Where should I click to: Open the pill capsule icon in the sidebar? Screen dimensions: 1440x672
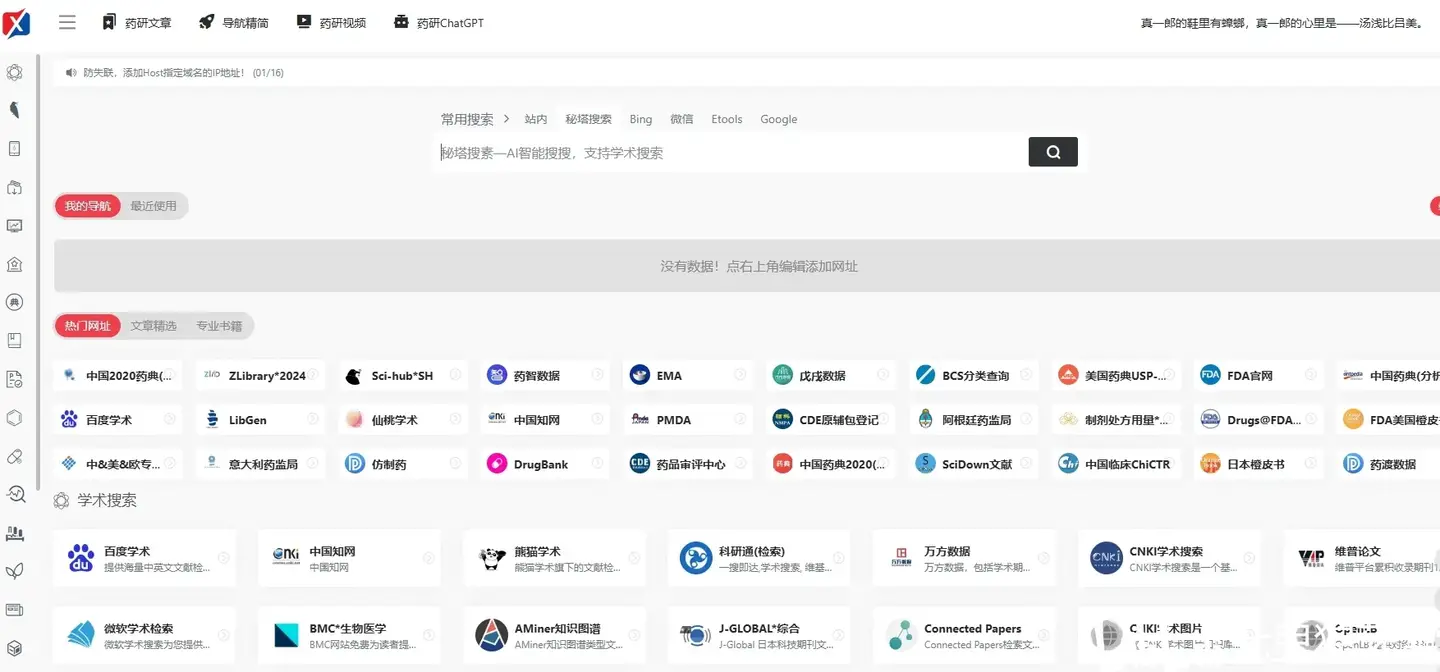point(15,456)
